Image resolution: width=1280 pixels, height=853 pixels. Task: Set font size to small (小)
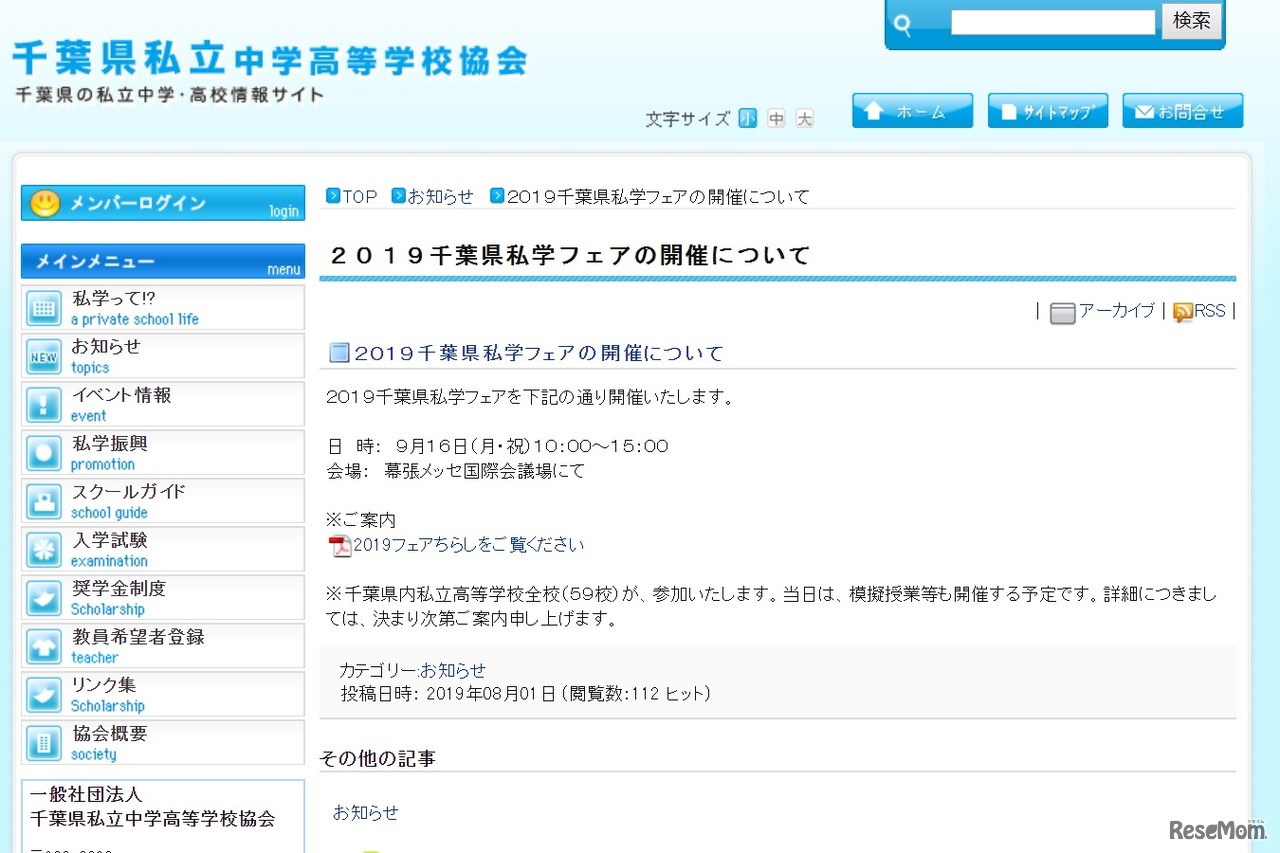(x=748, y=119)
